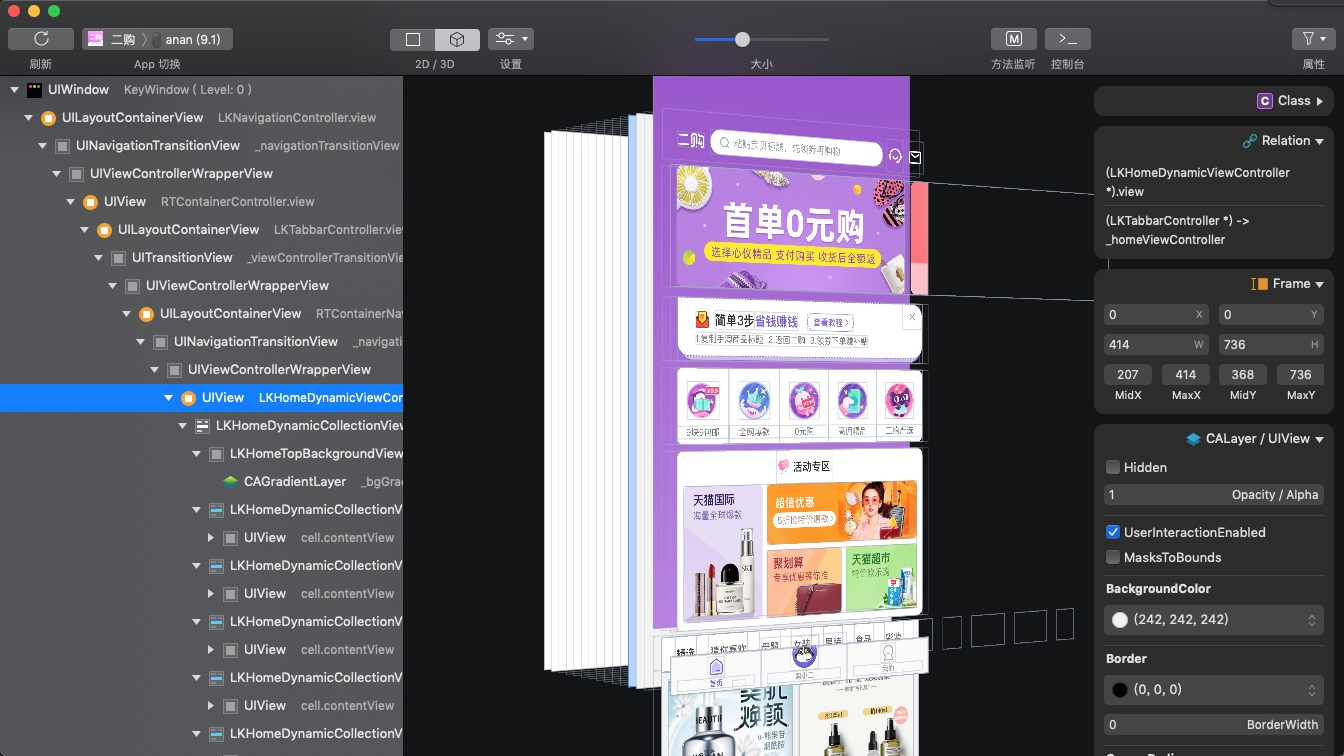Select UIWindow KeyWindow row icon
Image resolution: width=1344 pixels, height=756 pixels.
pos(34,90)
